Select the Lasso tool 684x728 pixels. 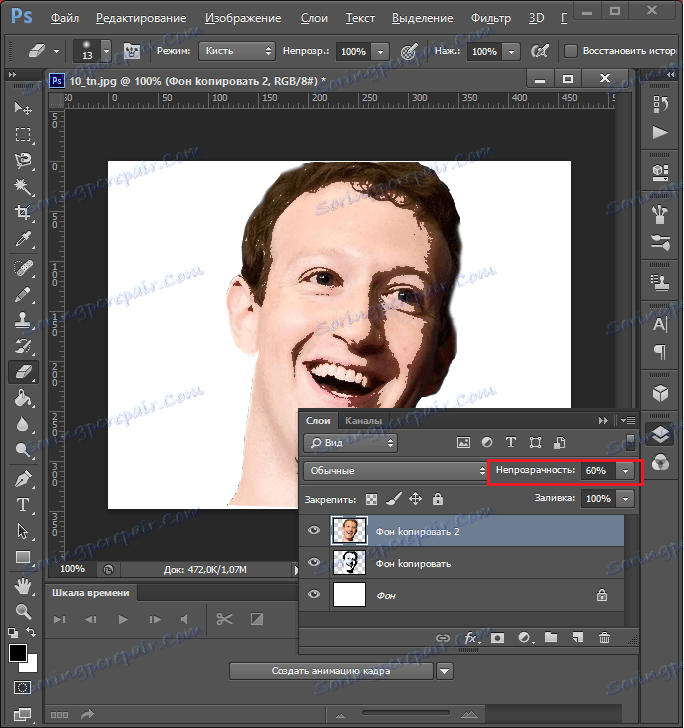click(x=23, y=161)
